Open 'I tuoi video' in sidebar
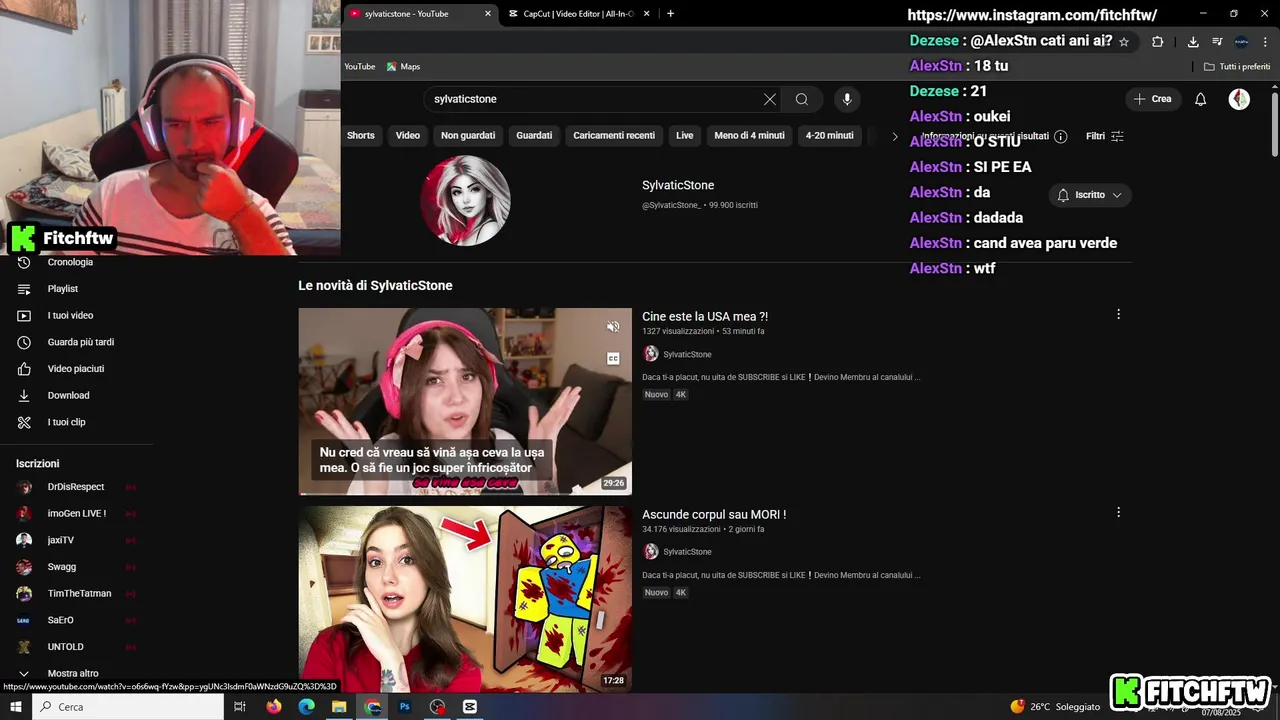This screenshot has width=1280, height=720. coord(70,315)
